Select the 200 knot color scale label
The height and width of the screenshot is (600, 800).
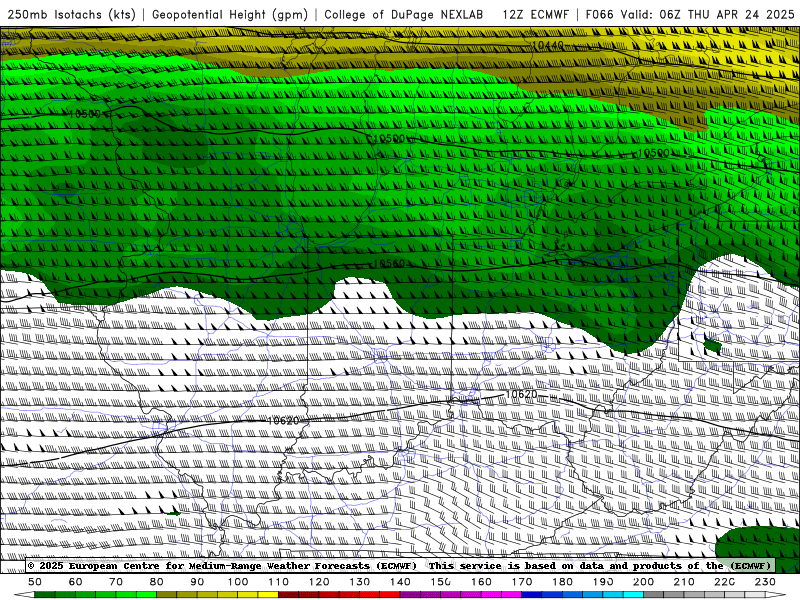(x=643, y=582)
